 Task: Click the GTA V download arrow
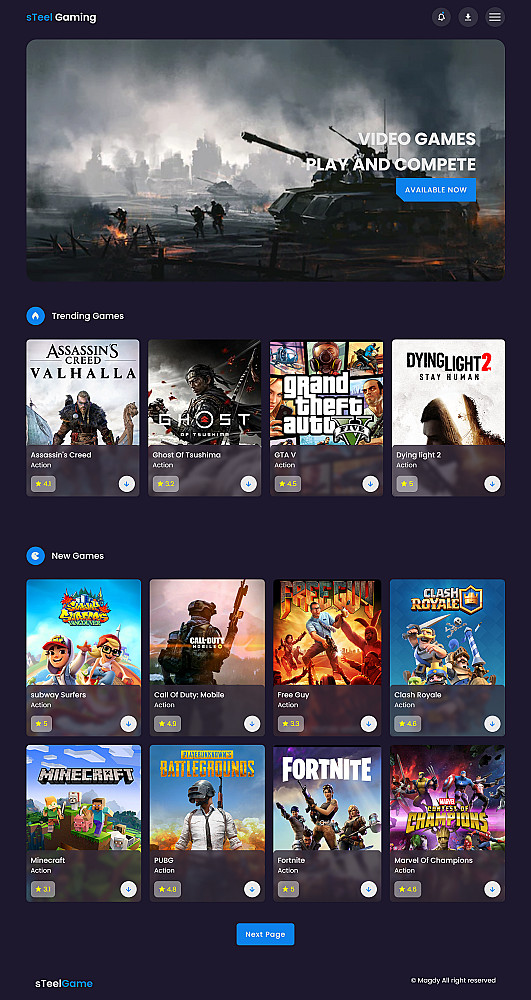370,484
